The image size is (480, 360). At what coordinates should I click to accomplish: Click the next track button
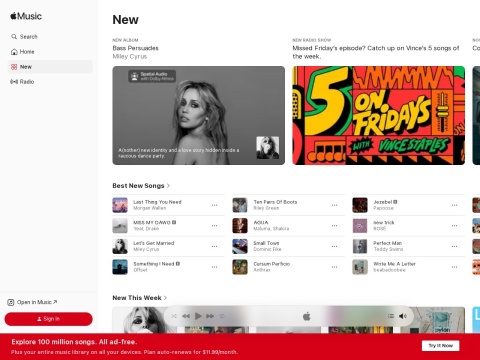pyautogui.click(x=210, y=316)
